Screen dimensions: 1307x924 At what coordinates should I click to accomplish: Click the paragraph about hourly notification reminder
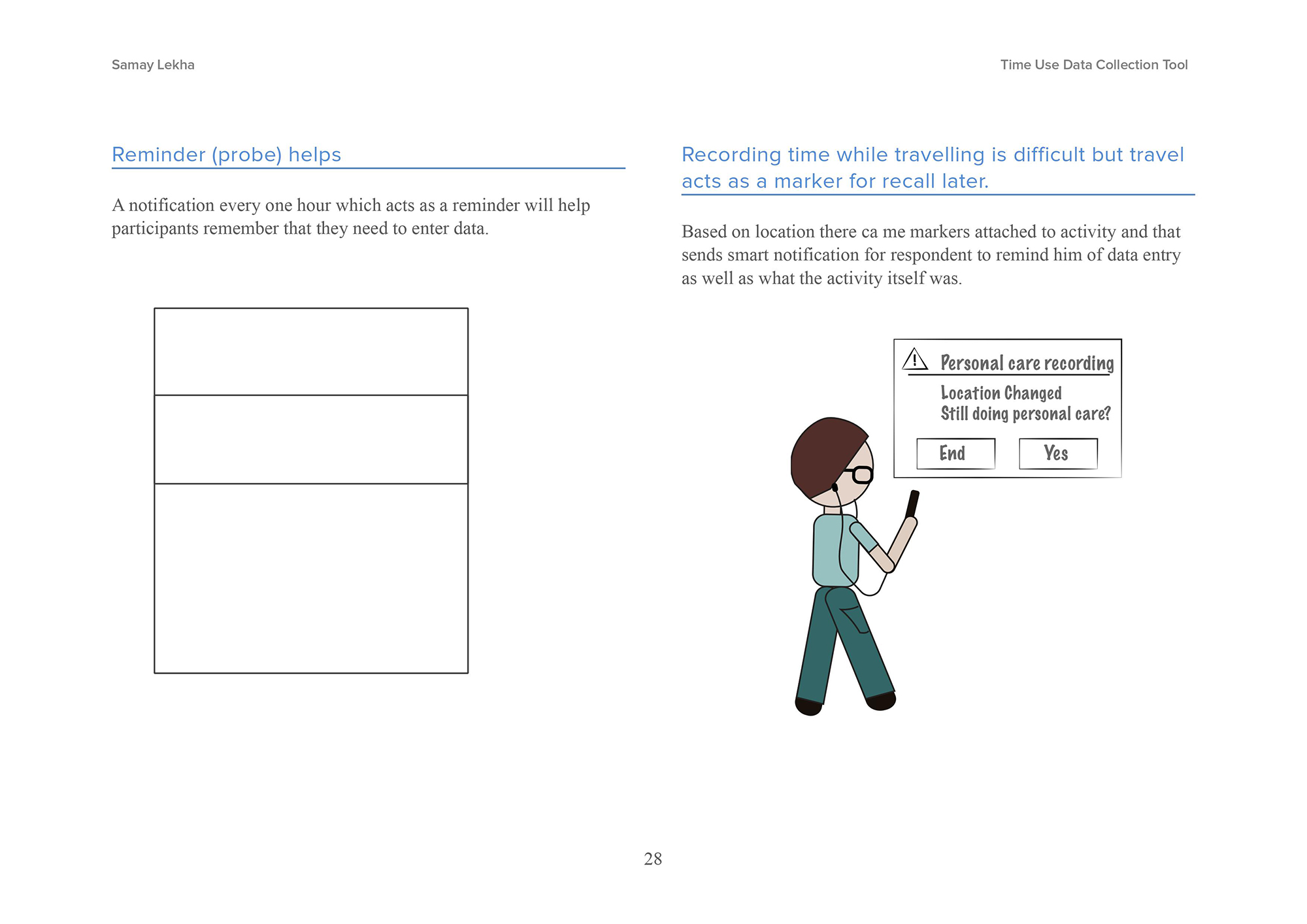tap(351, 216)
